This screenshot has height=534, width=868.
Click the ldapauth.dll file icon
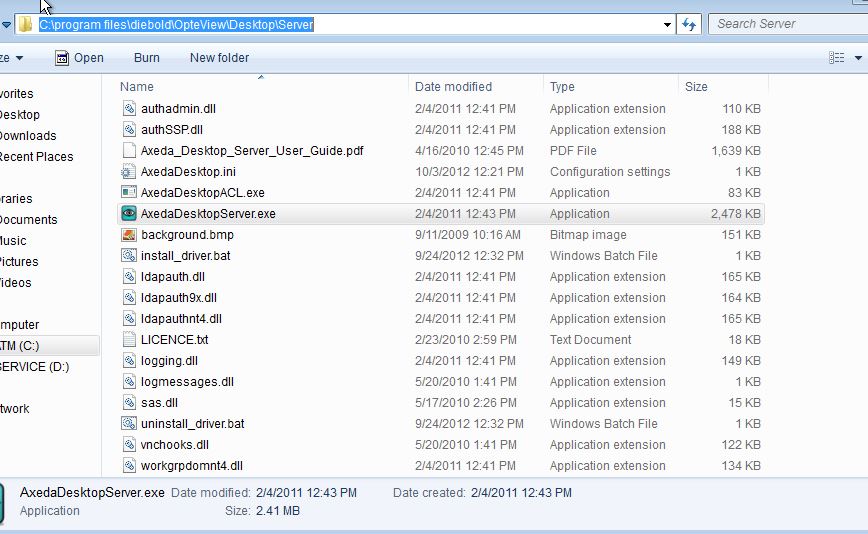[129, 277]
